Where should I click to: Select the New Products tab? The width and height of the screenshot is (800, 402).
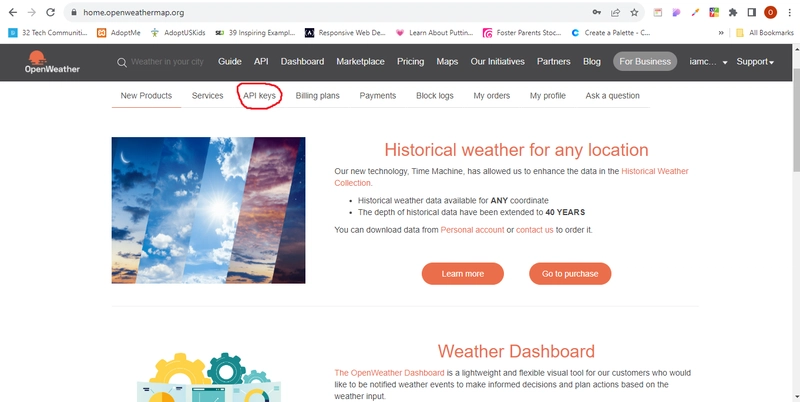point(146,95)
